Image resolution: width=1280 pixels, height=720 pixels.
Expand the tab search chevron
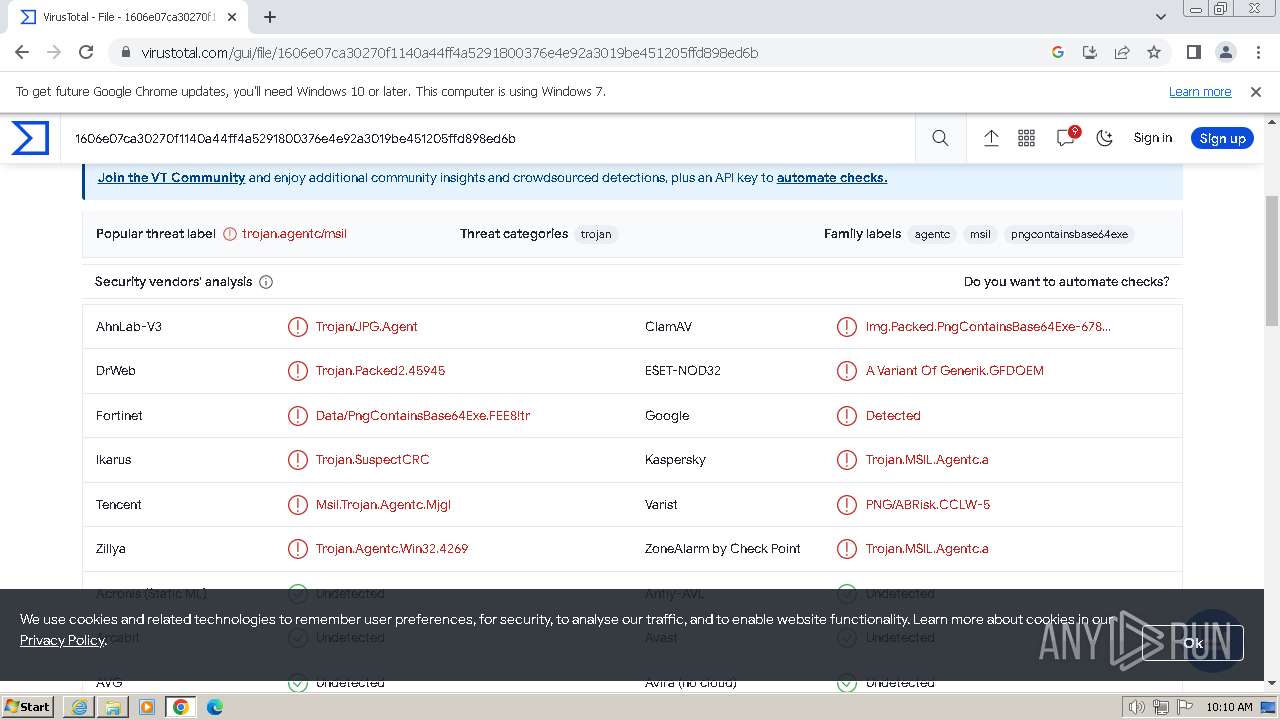[1161, 17]
